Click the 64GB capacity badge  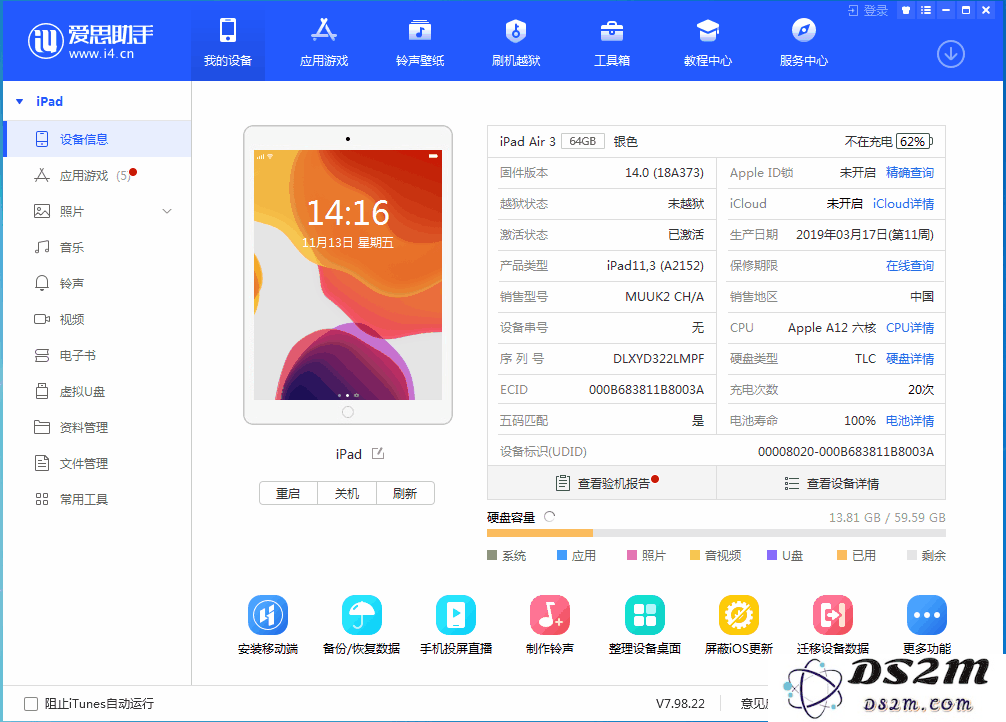[583, 141]
